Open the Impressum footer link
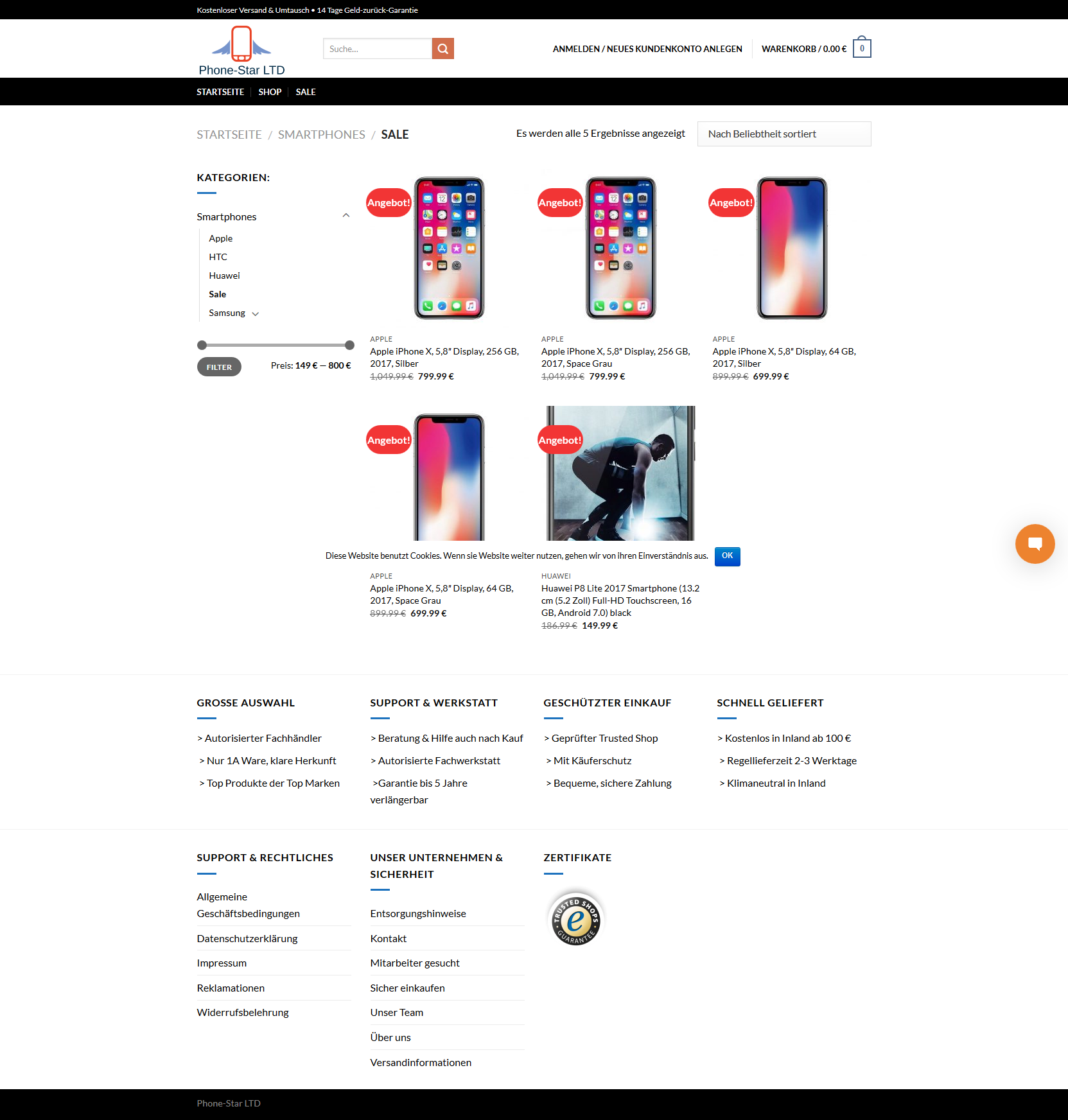1068x1120 pixels. (222, 963)
